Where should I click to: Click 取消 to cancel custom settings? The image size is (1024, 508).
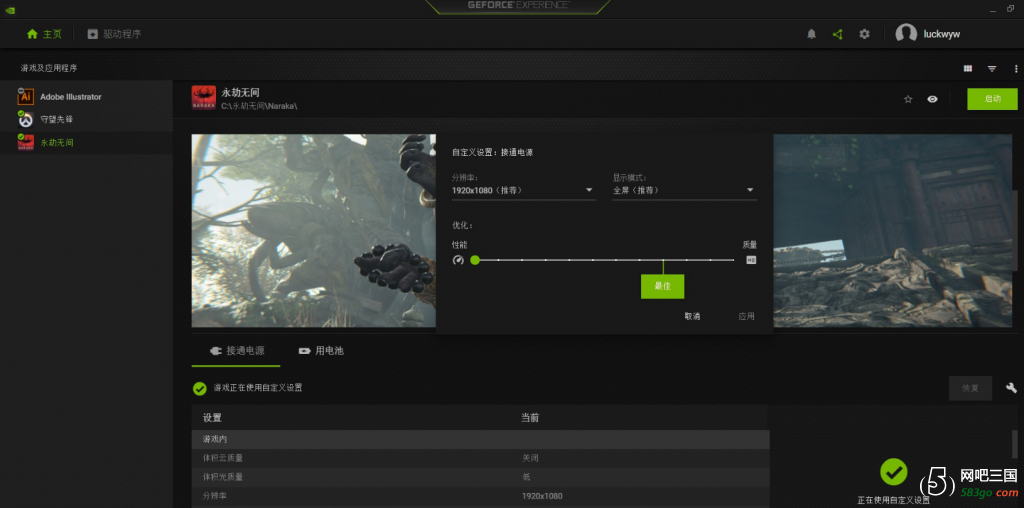click(692, 316)
